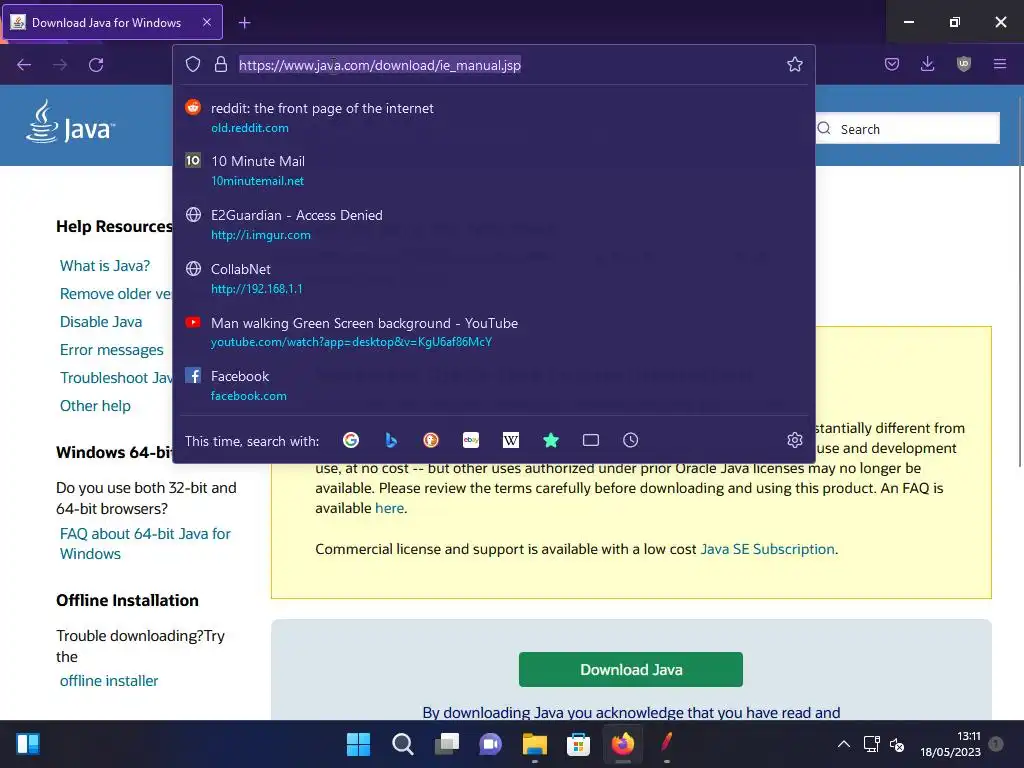
Task: Search this time with DuckDuckGo
Action: pos(431,440)
